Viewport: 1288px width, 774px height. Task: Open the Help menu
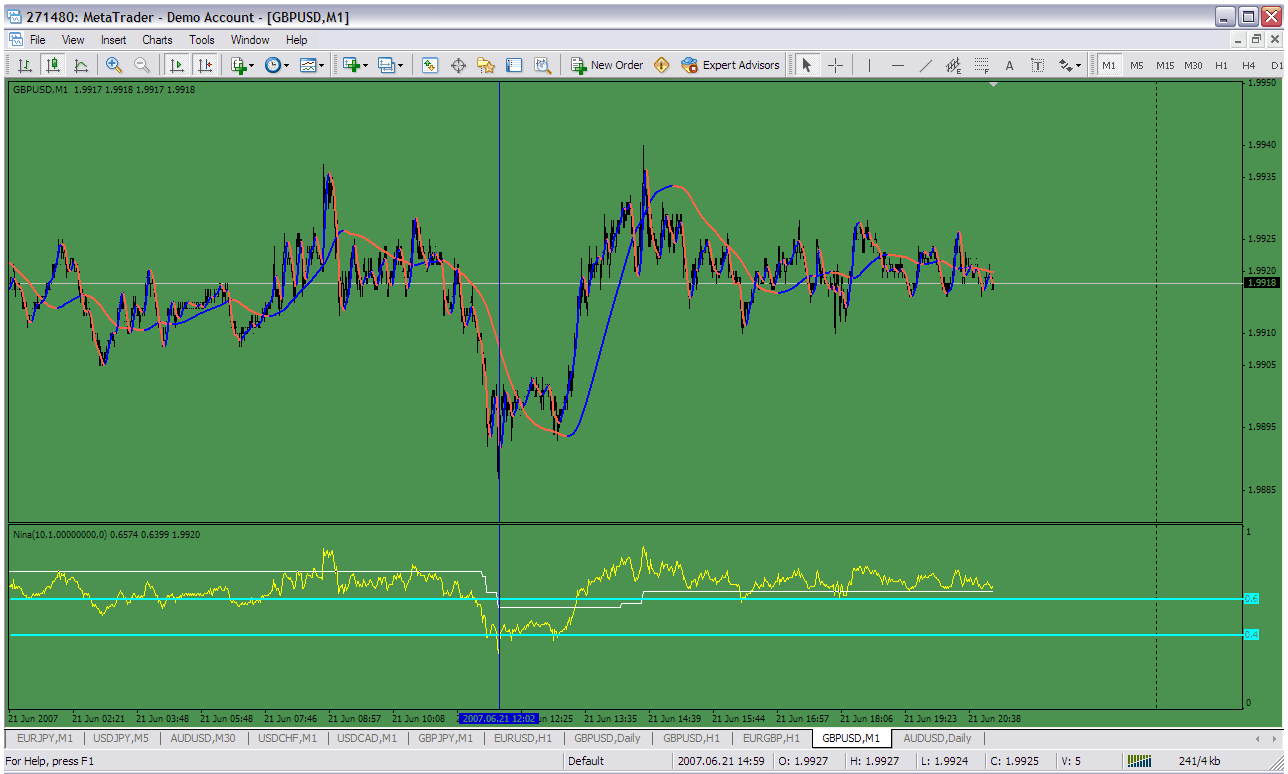(x=297, y=40)
